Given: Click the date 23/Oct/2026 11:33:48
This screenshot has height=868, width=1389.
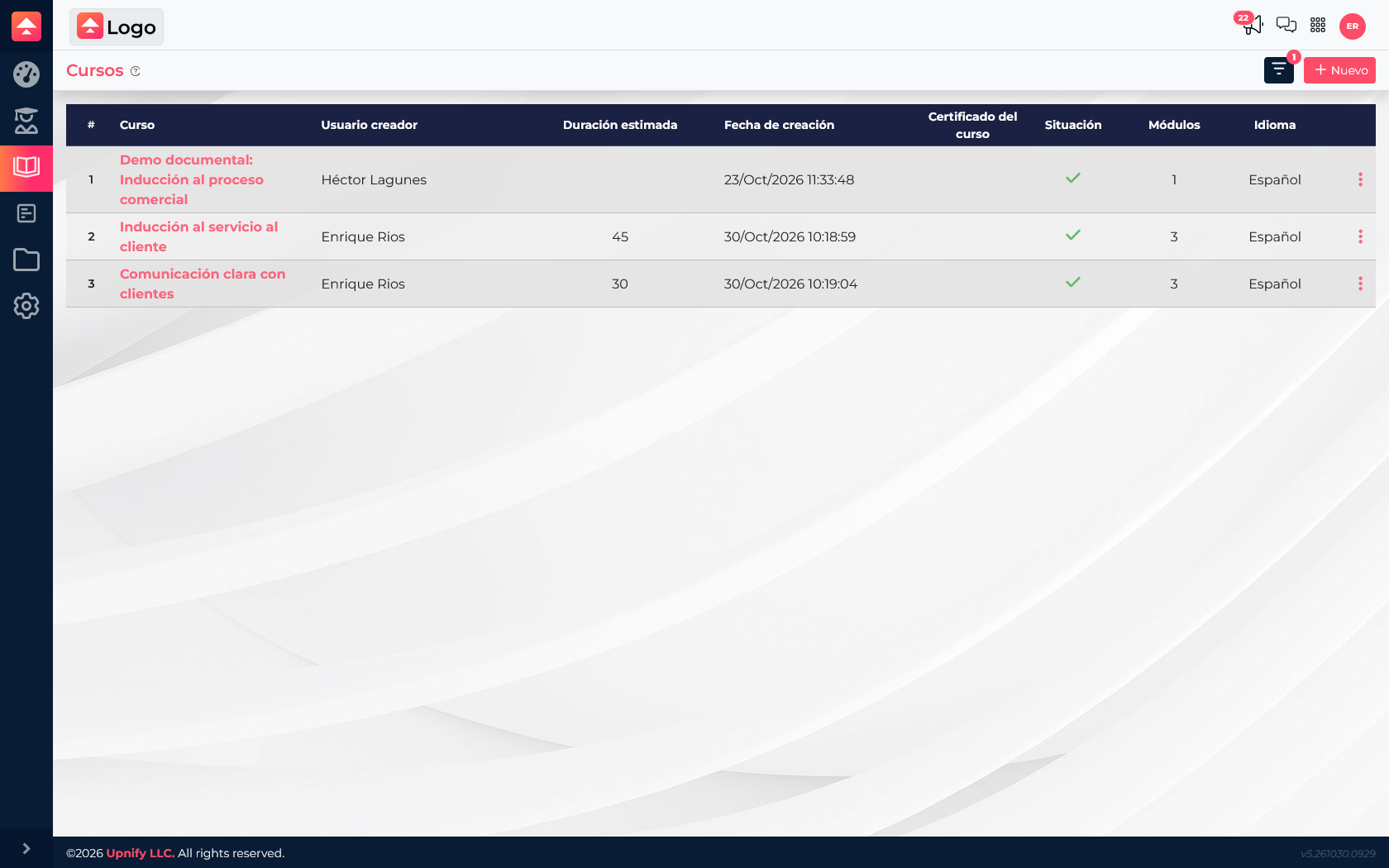Looking at the screenshot, I should coord(789,179).
